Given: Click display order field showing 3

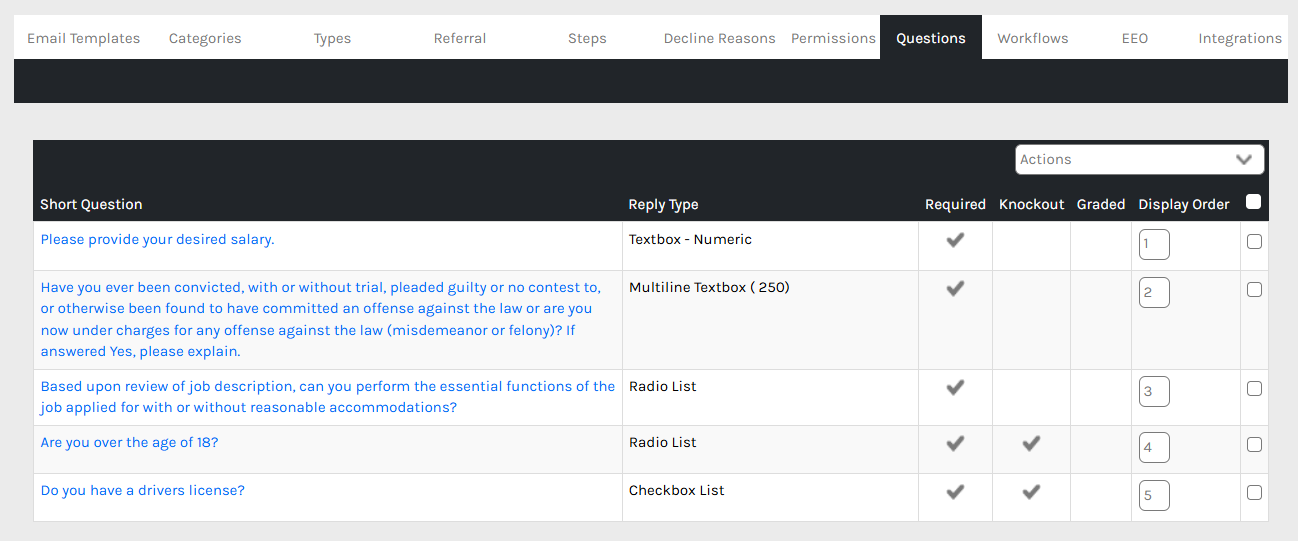Looking at the screenshot, I should [1154, 392].
